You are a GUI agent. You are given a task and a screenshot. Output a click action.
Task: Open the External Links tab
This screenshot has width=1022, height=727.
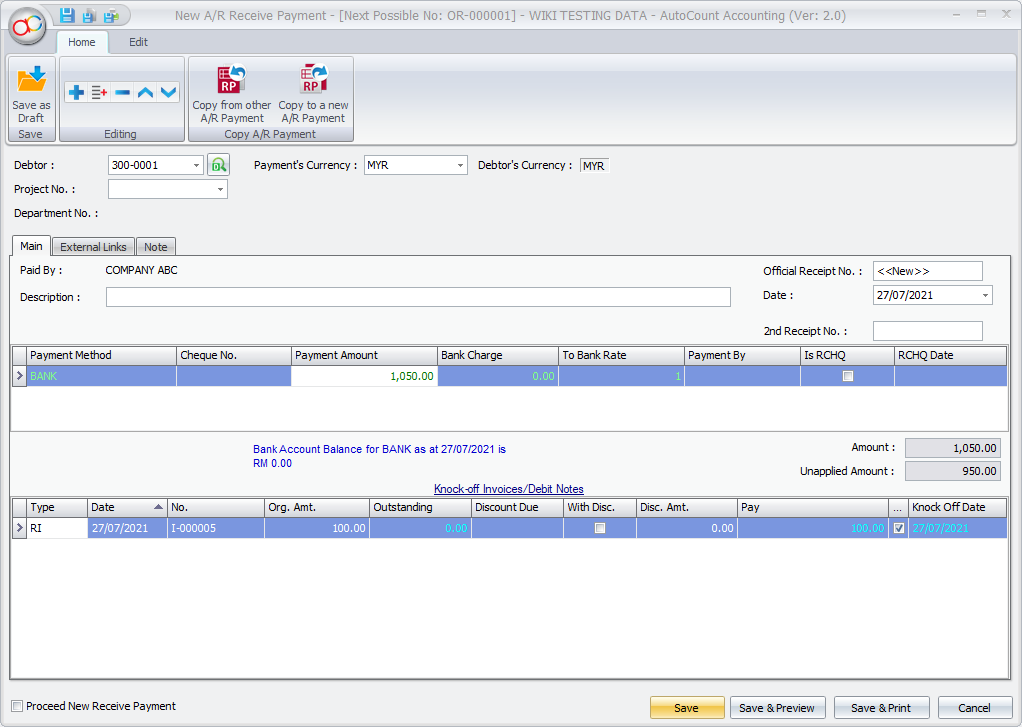point(93,247)
